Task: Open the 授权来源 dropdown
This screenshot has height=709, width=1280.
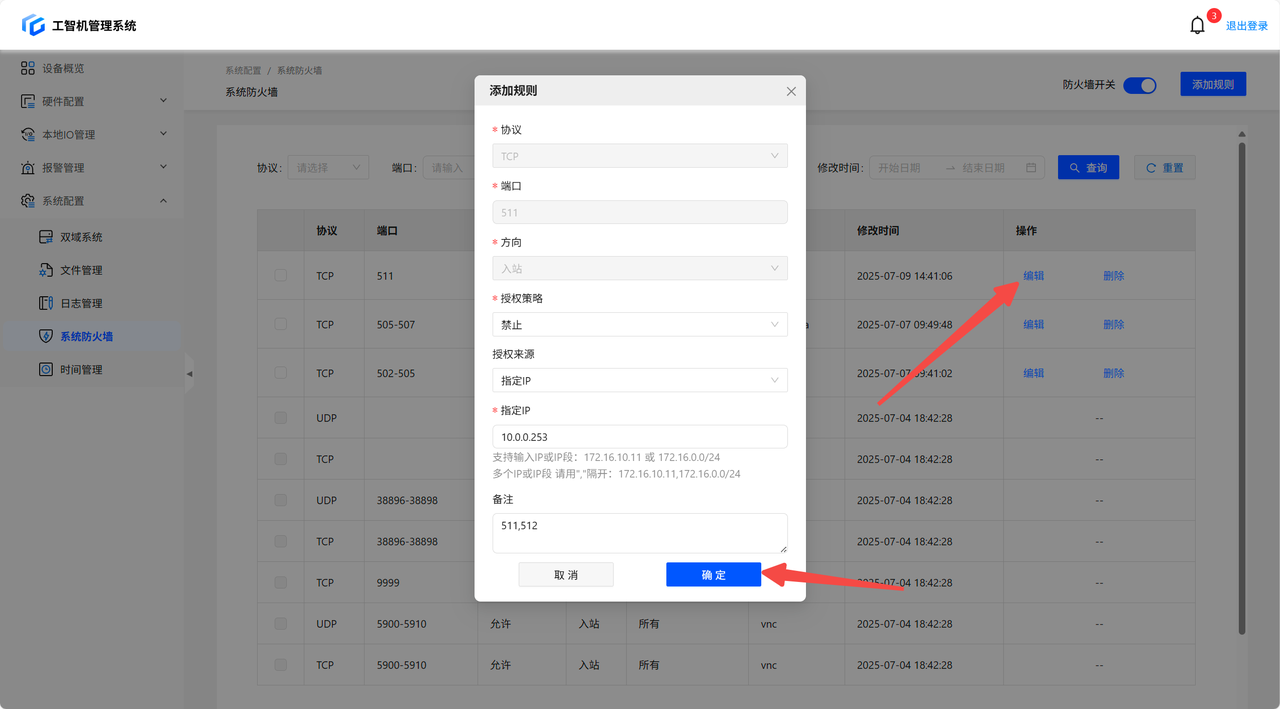Action: tap(639, 380)
